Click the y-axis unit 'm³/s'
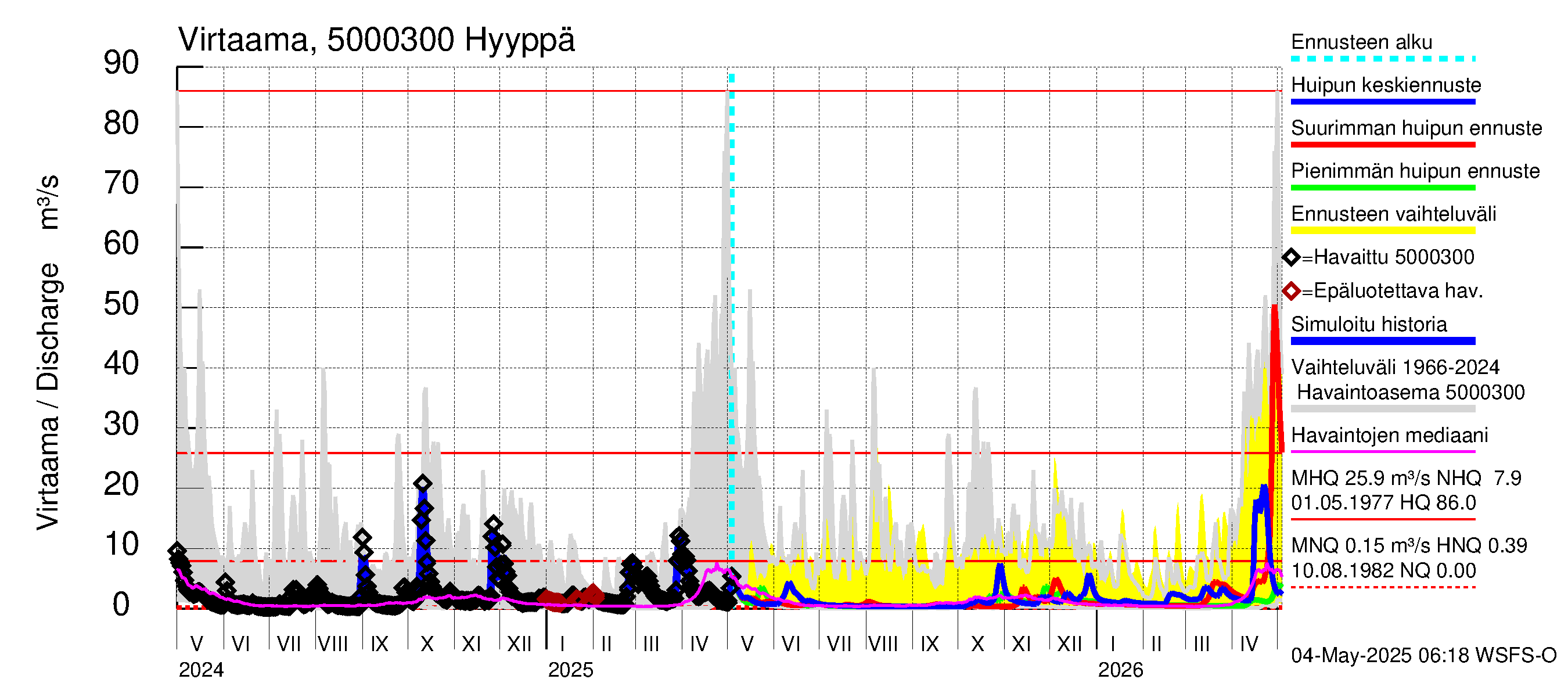 click(49, 202)
